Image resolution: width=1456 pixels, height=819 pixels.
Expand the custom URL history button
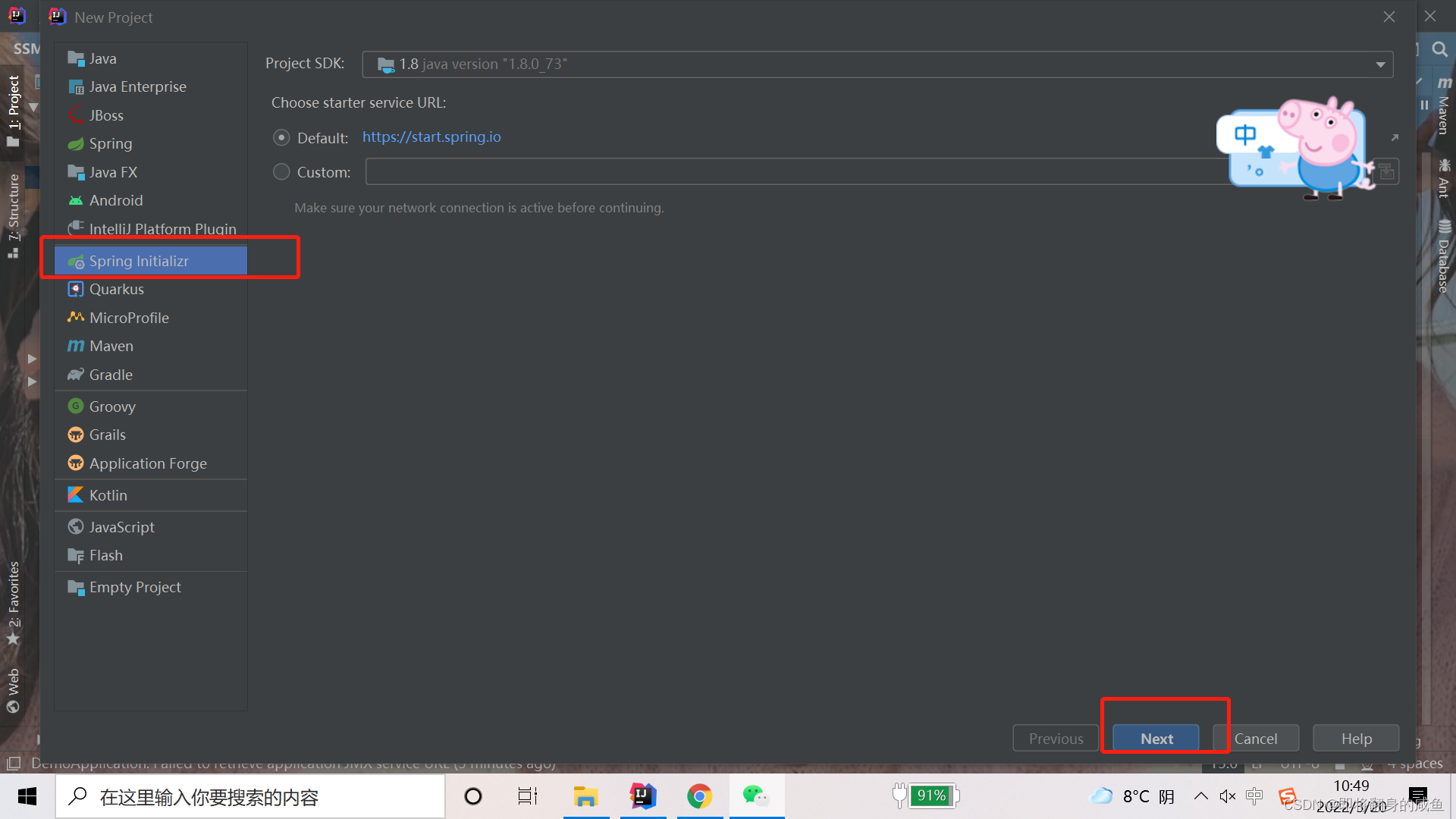[x=1387, y=172]
